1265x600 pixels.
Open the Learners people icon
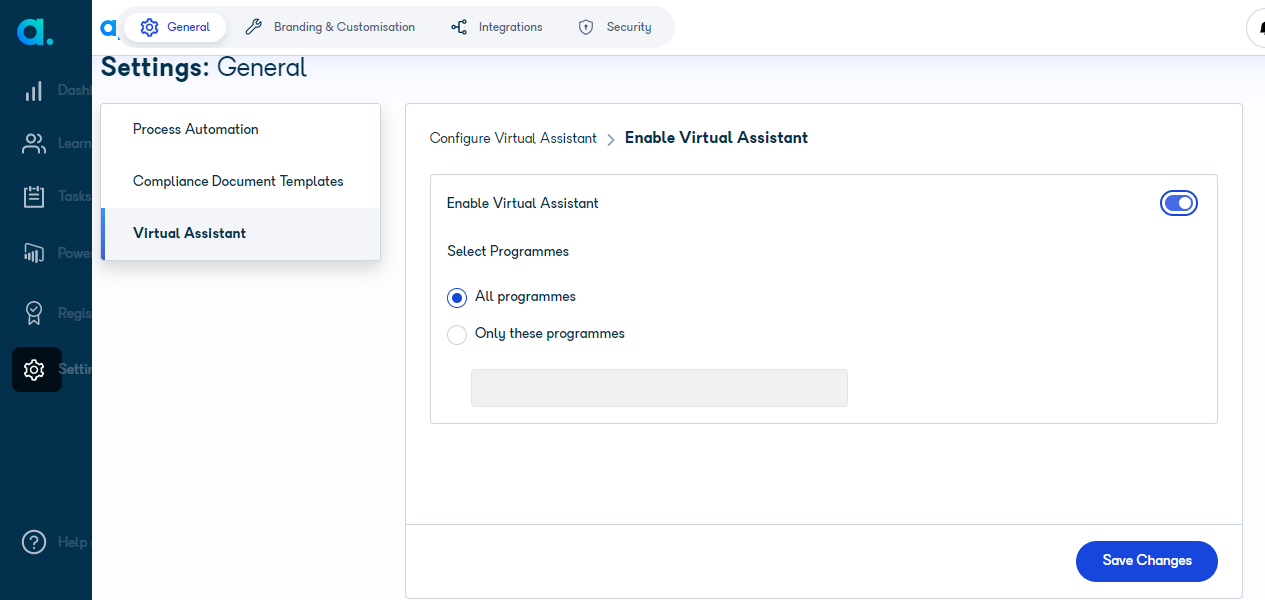(x=34, y=143)
